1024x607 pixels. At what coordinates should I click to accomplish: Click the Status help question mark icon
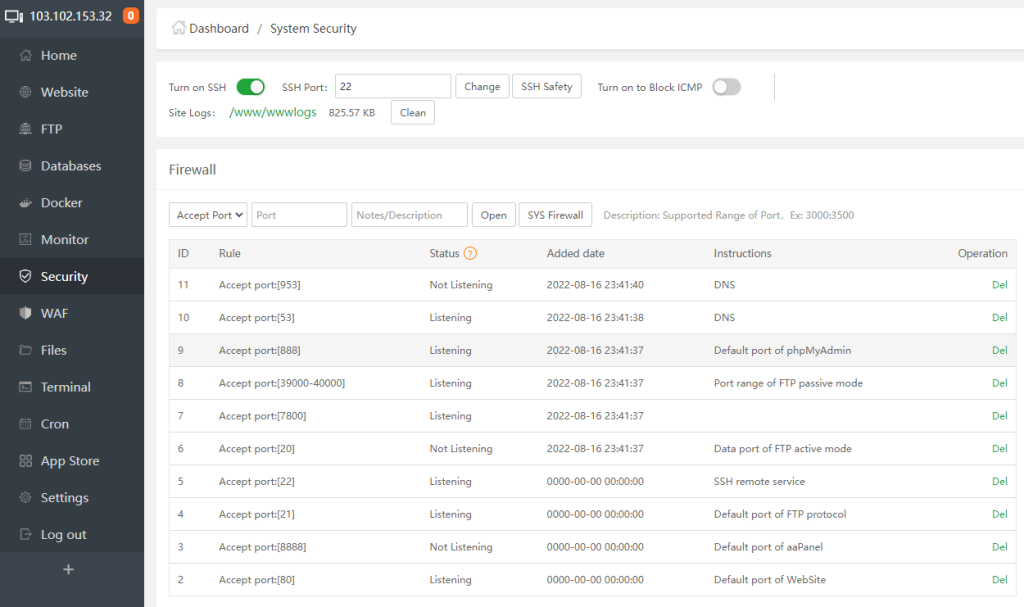[470, 254]
